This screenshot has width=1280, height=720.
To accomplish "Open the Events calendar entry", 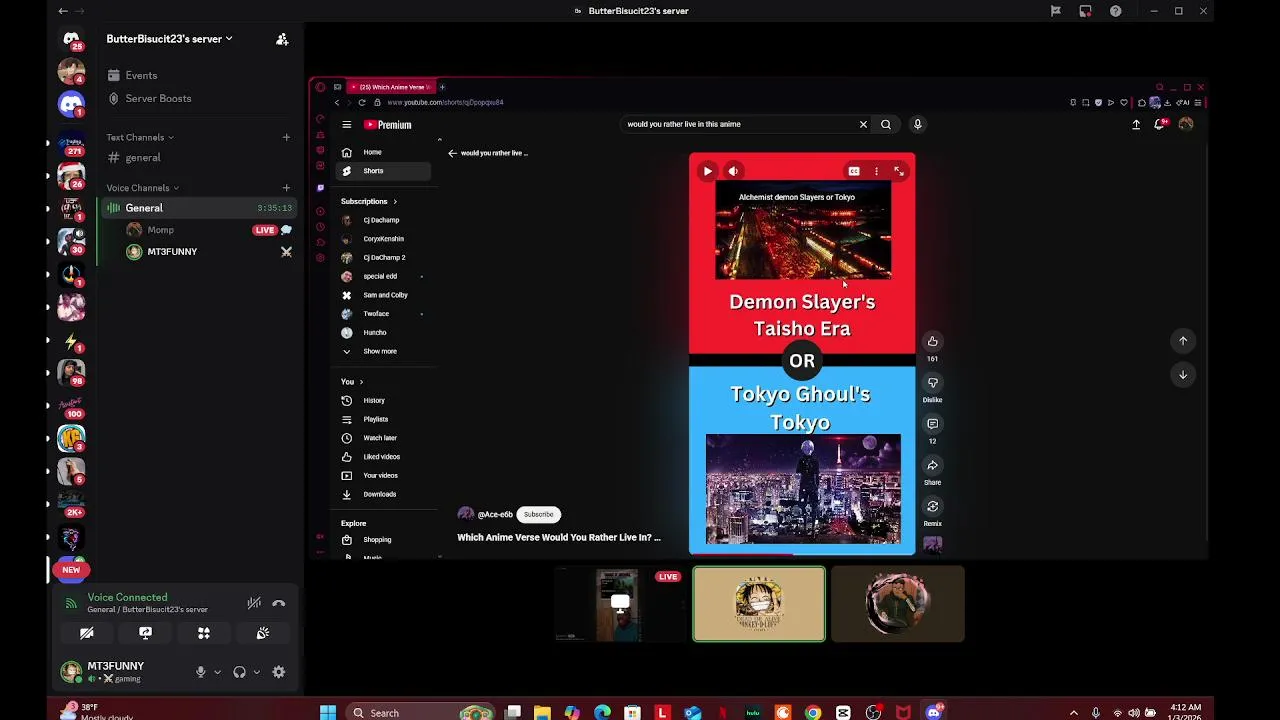I will [141, 75].
